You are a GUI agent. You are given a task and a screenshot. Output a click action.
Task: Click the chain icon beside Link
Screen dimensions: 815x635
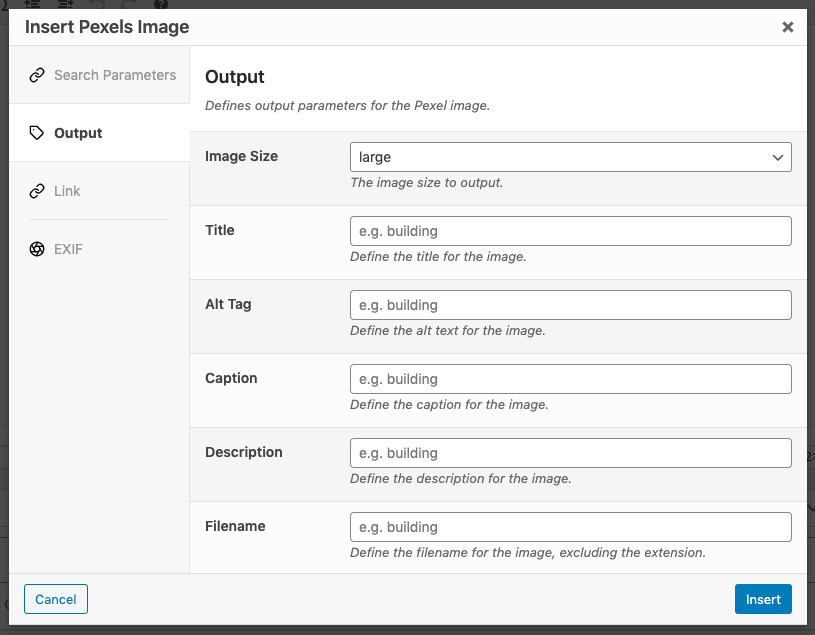37,191
